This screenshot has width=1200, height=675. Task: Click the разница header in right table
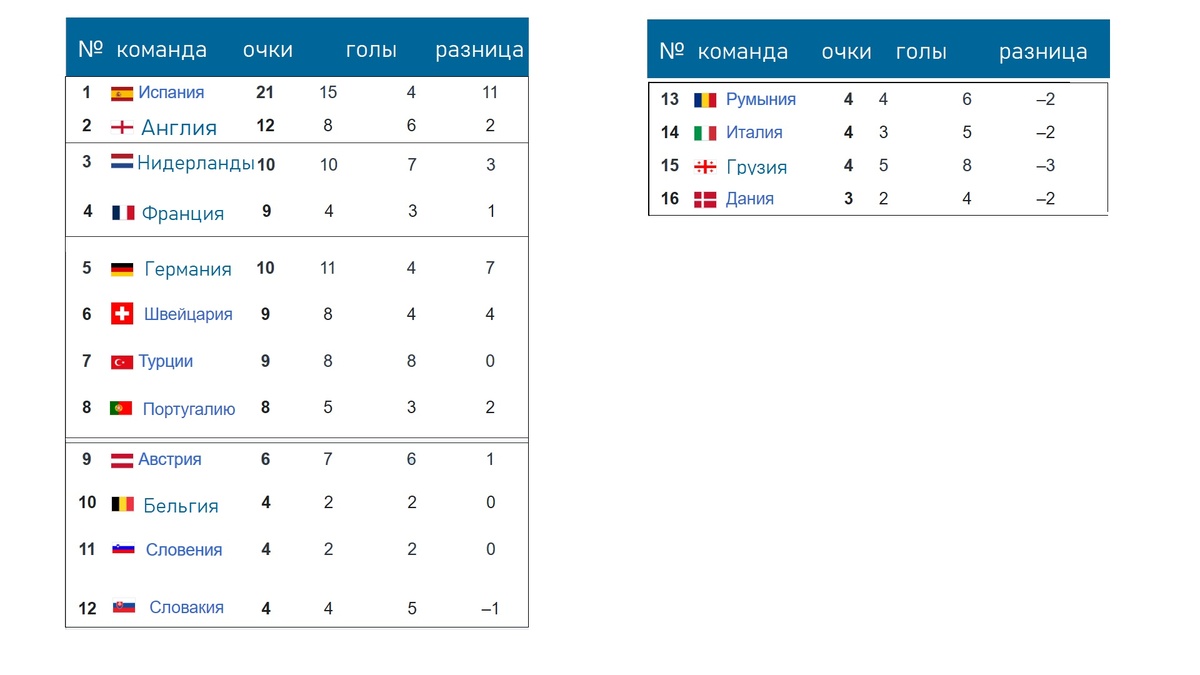tap(1043, 52)
